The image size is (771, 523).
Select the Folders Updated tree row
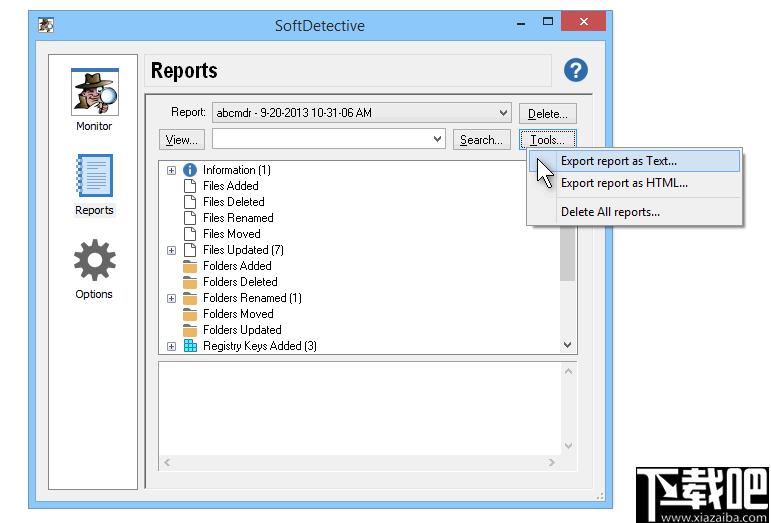coord(242,330)
